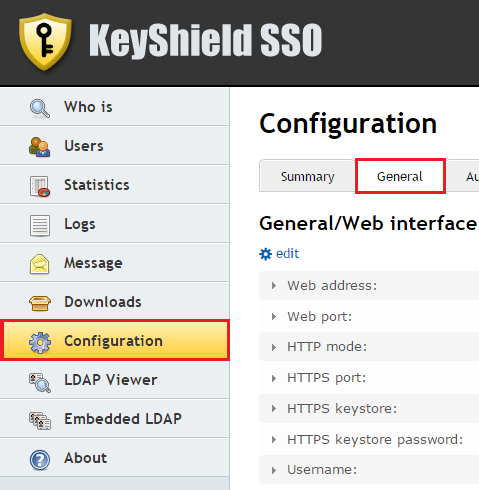Image resolution: width=479 pixels, height=490 pixels.
Task: Switch to the General tab
Action: point(400,176)
